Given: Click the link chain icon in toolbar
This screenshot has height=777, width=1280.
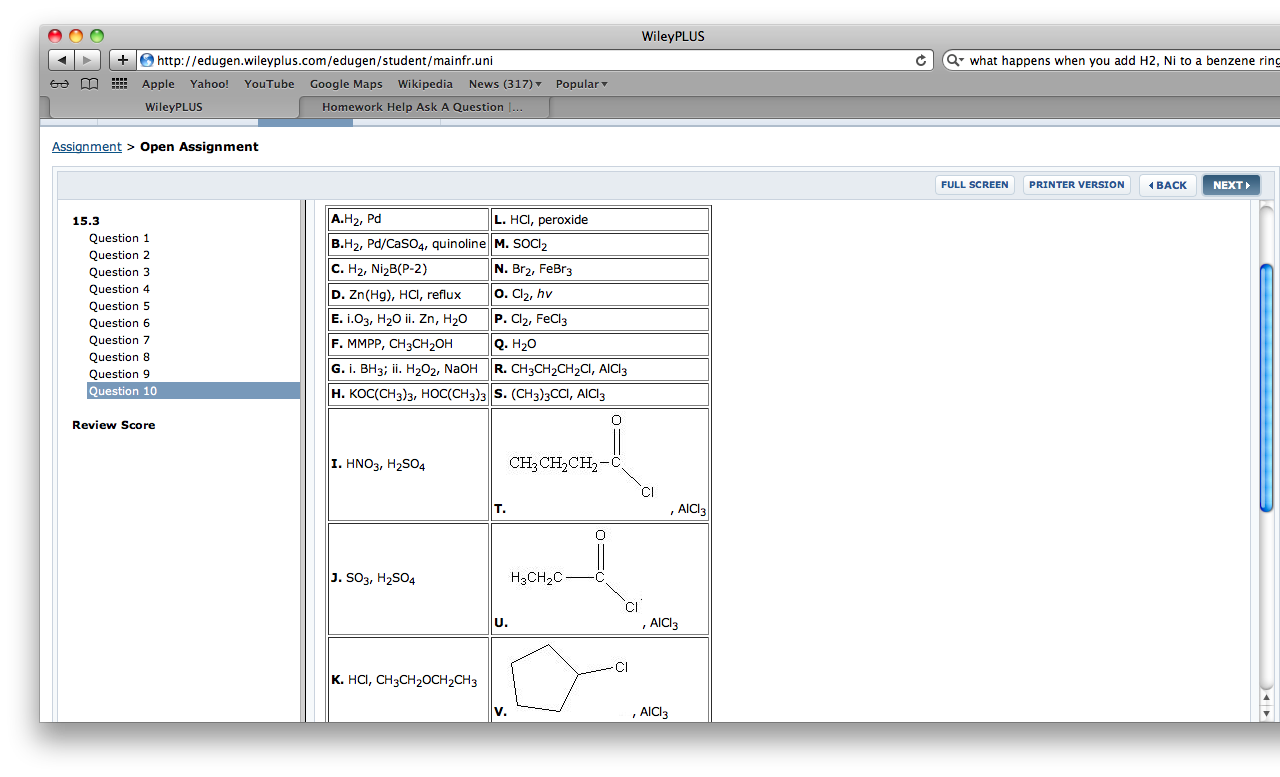Looking at the screenshot, I should pyautogui.click(x=59, y=84).
